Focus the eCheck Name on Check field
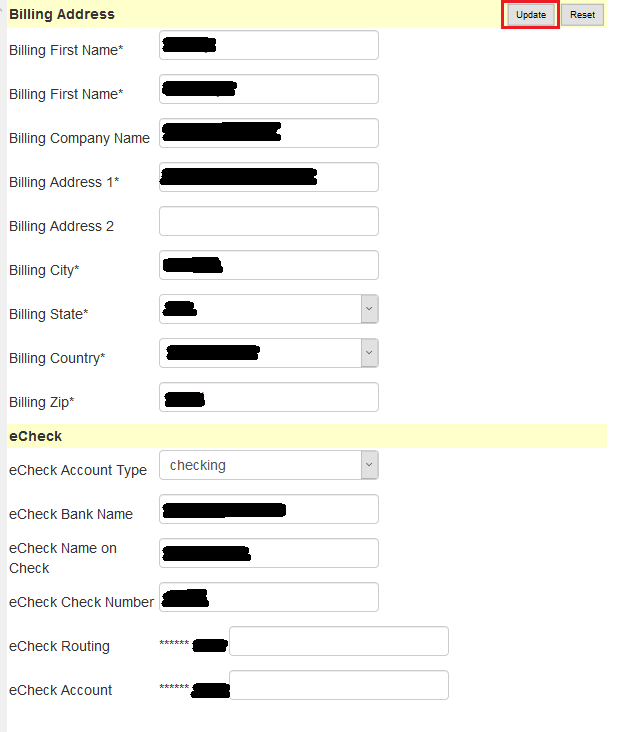Screen dimensions: 626x732 click(x=269, y=553)
